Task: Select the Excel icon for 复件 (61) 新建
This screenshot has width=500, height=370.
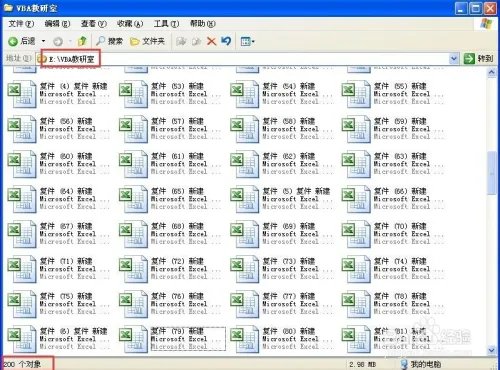Action: pyautogui.click(x=133, y=164)
